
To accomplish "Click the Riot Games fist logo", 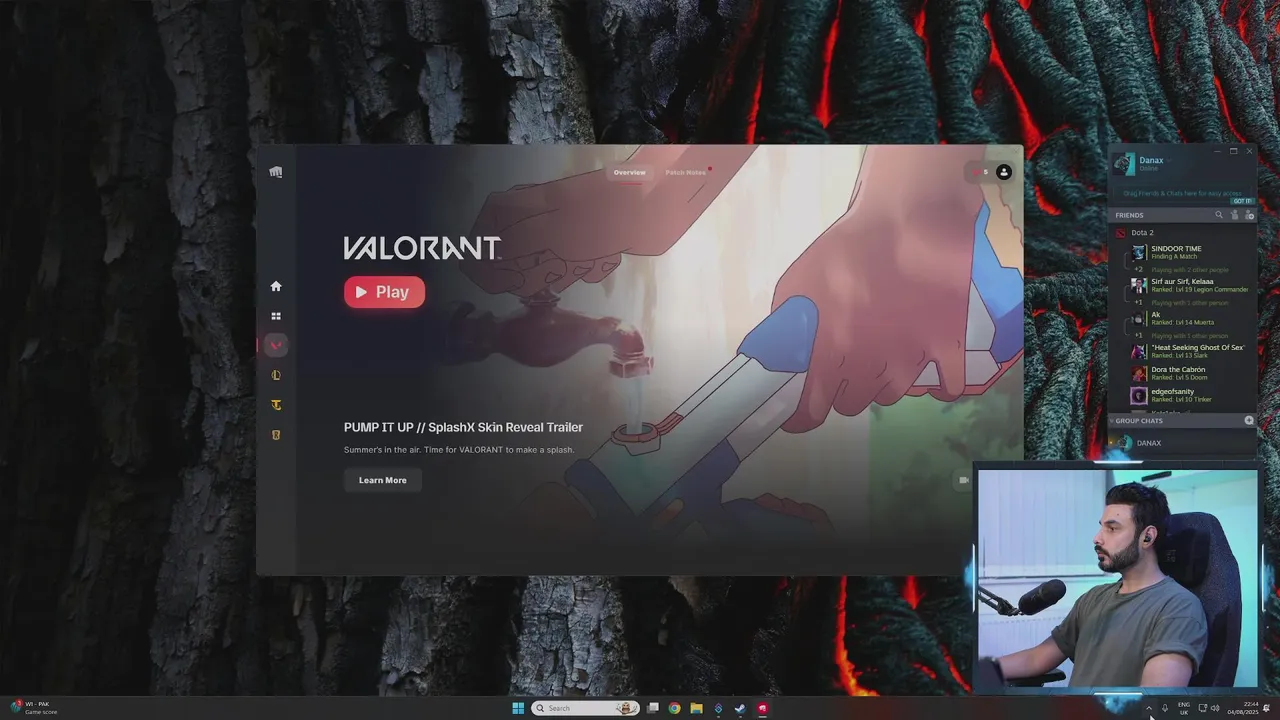I will [x=276, y=172].
